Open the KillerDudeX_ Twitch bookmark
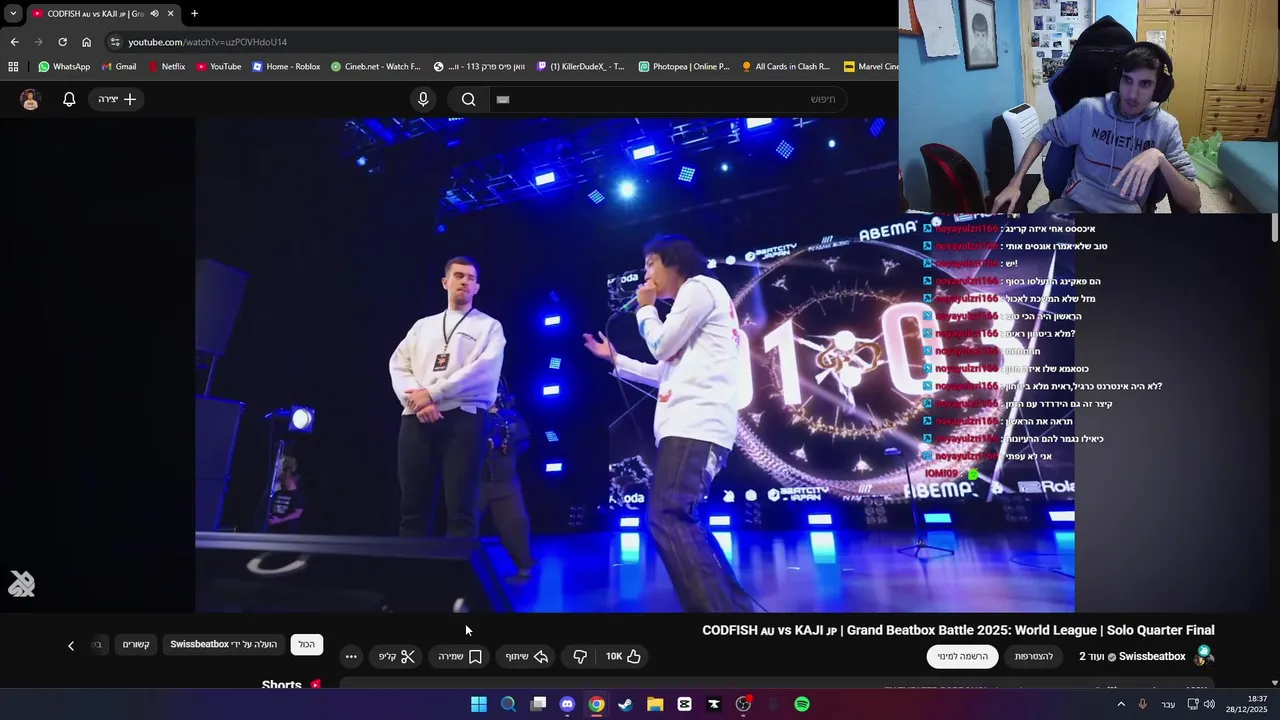Image resolution: width=1280 pixels, height=720 pixels. 580,67
